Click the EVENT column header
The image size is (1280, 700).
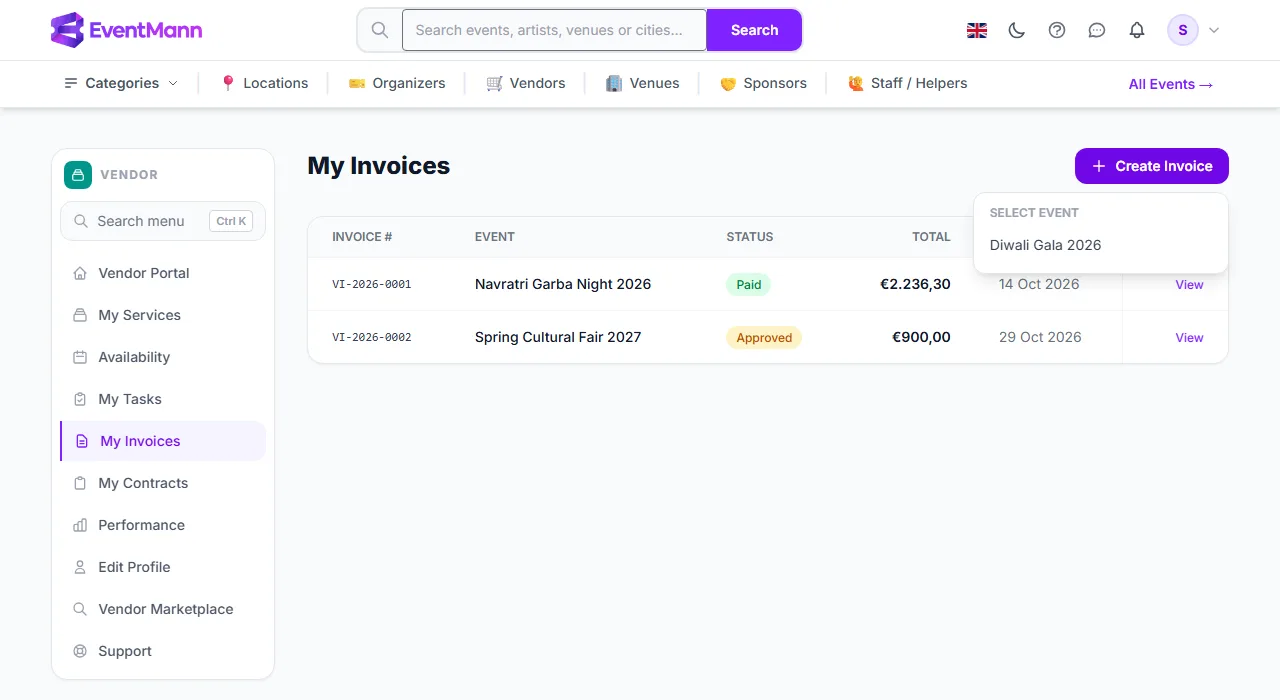(x=495, y=237)
